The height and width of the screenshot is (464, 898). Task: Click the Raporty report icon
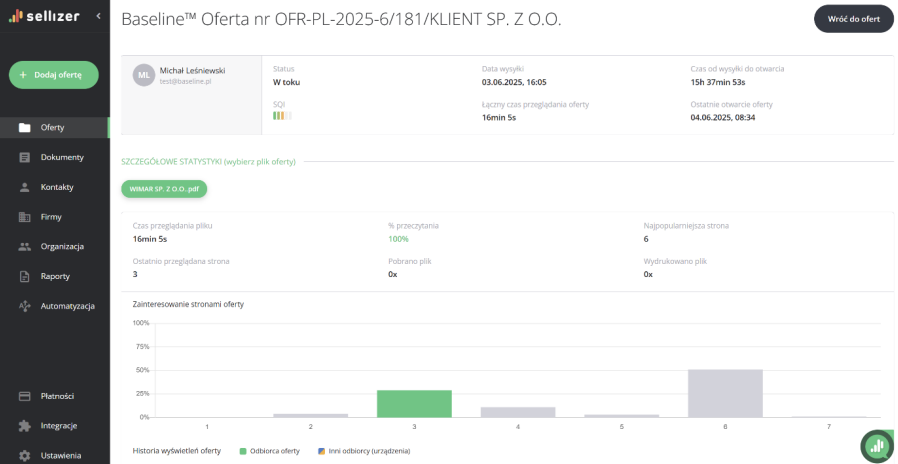[x=25, y=276]
